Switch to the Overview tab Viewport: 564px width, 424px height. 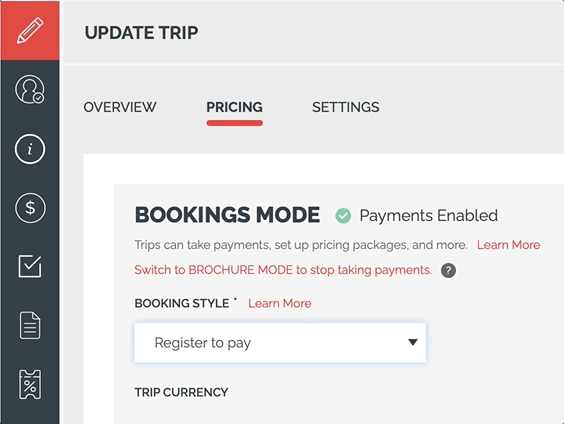[120, 107]
